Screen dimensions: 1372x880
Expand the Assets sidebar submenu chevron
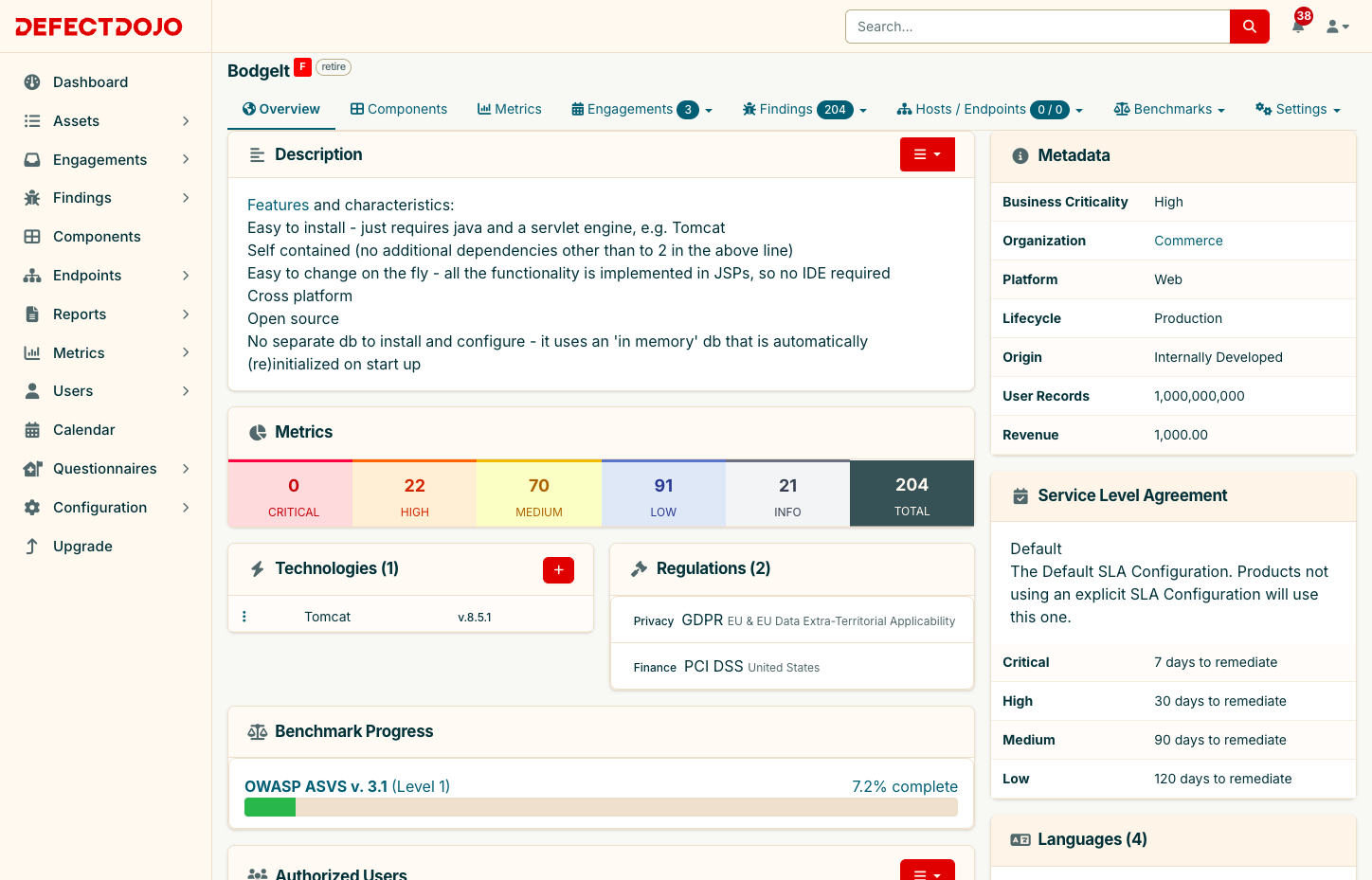186,121
